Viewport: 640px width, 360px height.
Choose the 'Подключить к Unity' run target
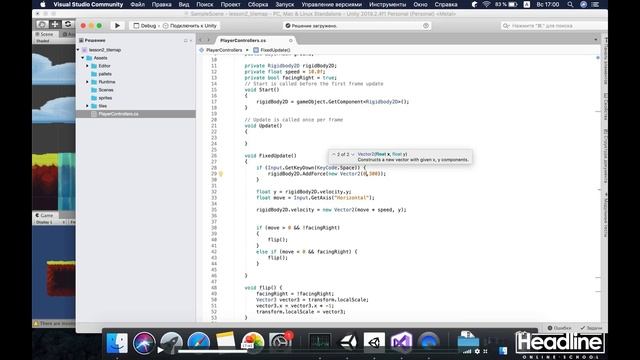tap(190, 26)
